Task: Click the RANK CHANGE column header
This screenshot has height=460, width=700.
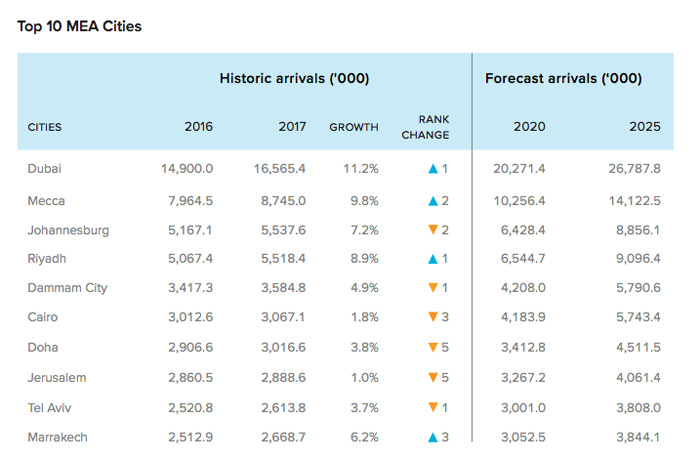Action: click(x=425, y=127)
